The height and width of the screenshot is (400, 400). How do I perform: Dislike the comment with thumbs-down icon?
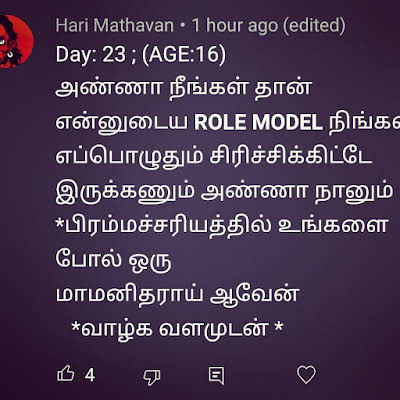[x=152, y=376]
